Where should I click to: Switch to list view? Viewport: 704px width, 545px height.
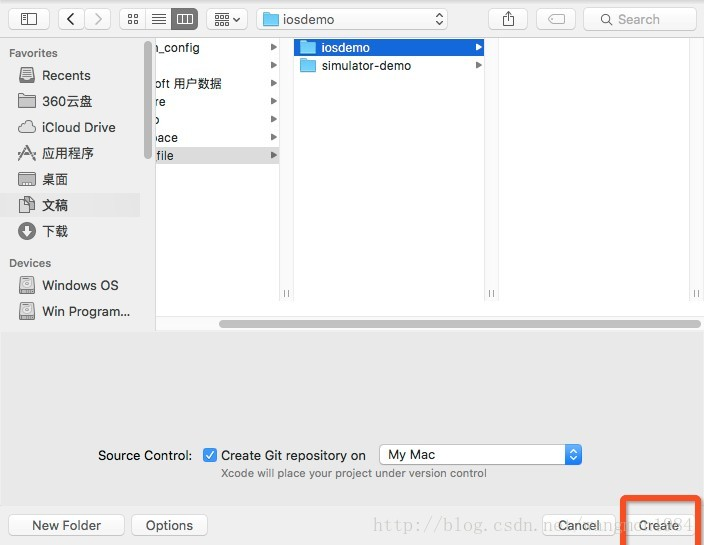pyautogui.click(x=158, y=19)
